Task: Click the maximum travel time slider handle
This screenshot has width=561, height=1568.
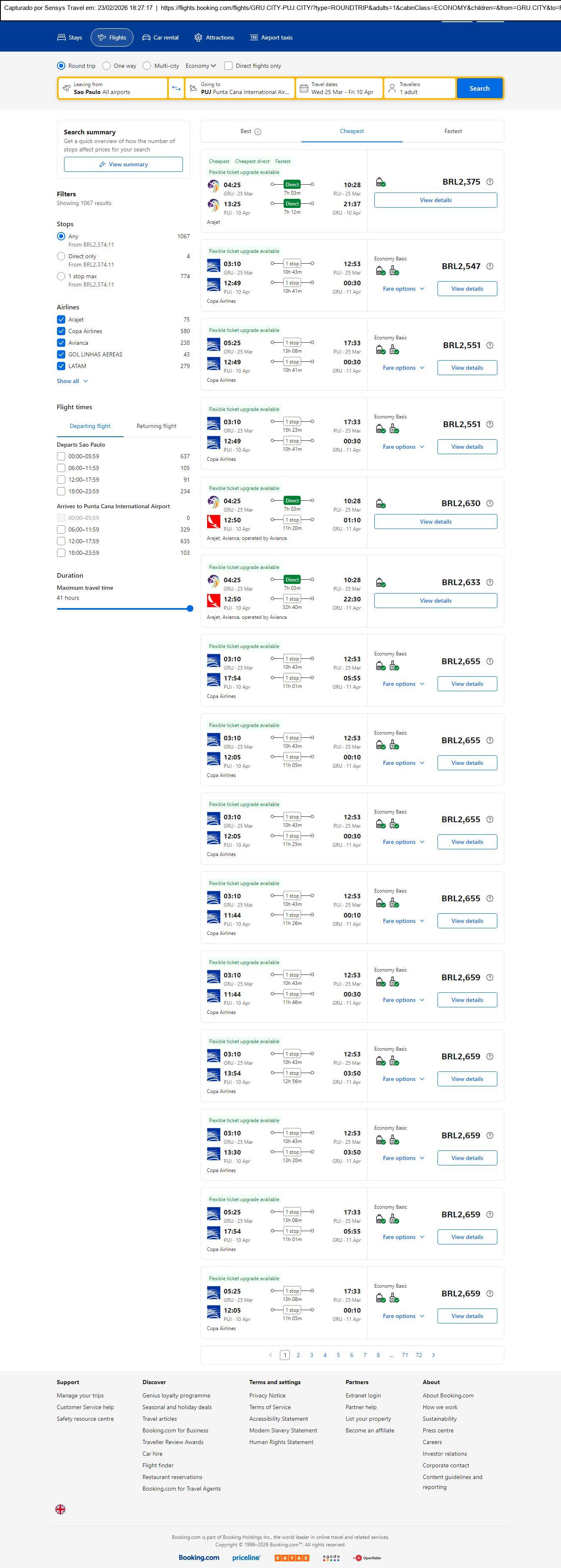Action: 190,609
